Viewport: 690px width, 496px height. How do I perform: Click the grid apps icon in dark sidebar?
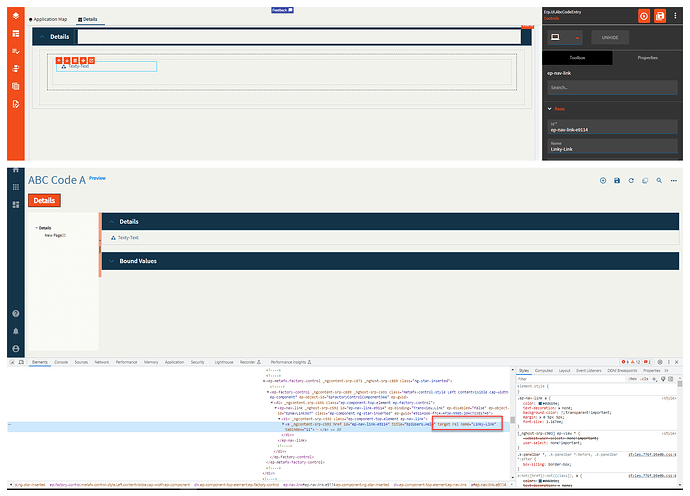pyautogui.click(x=16, y=187)
